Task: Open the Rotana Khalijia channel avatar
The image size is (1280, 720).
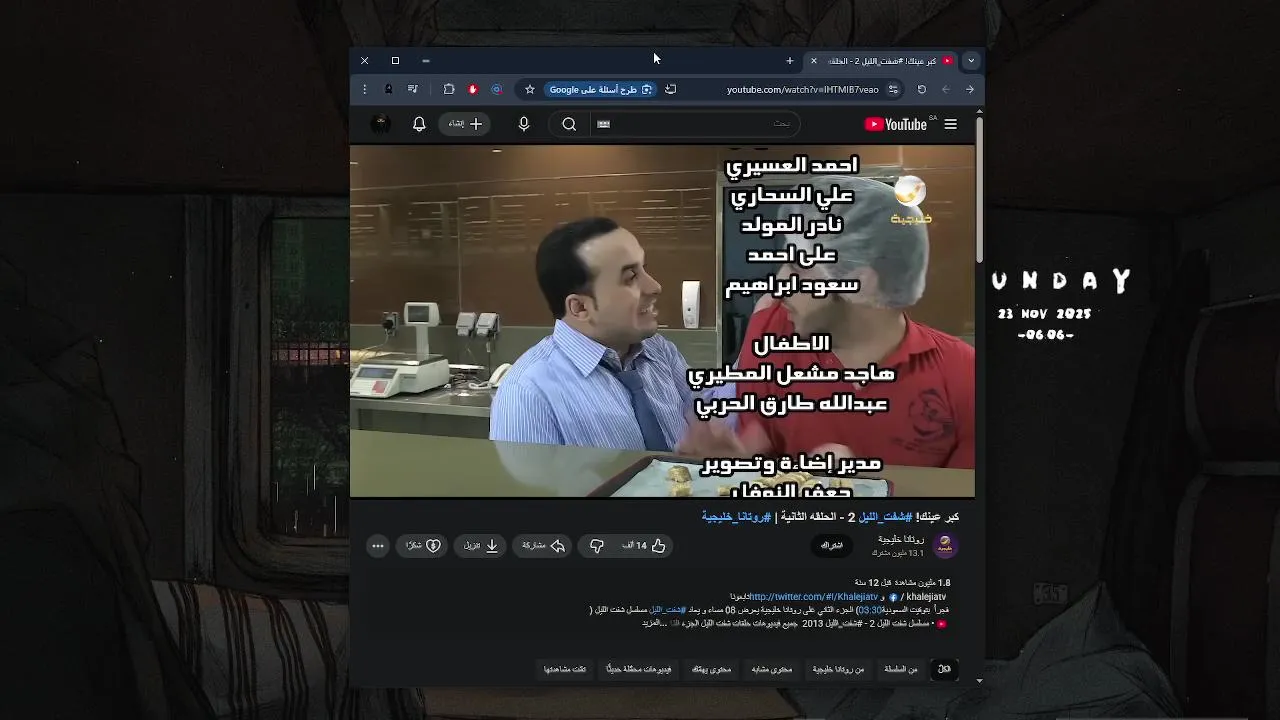Action: (x=945, y=546)
